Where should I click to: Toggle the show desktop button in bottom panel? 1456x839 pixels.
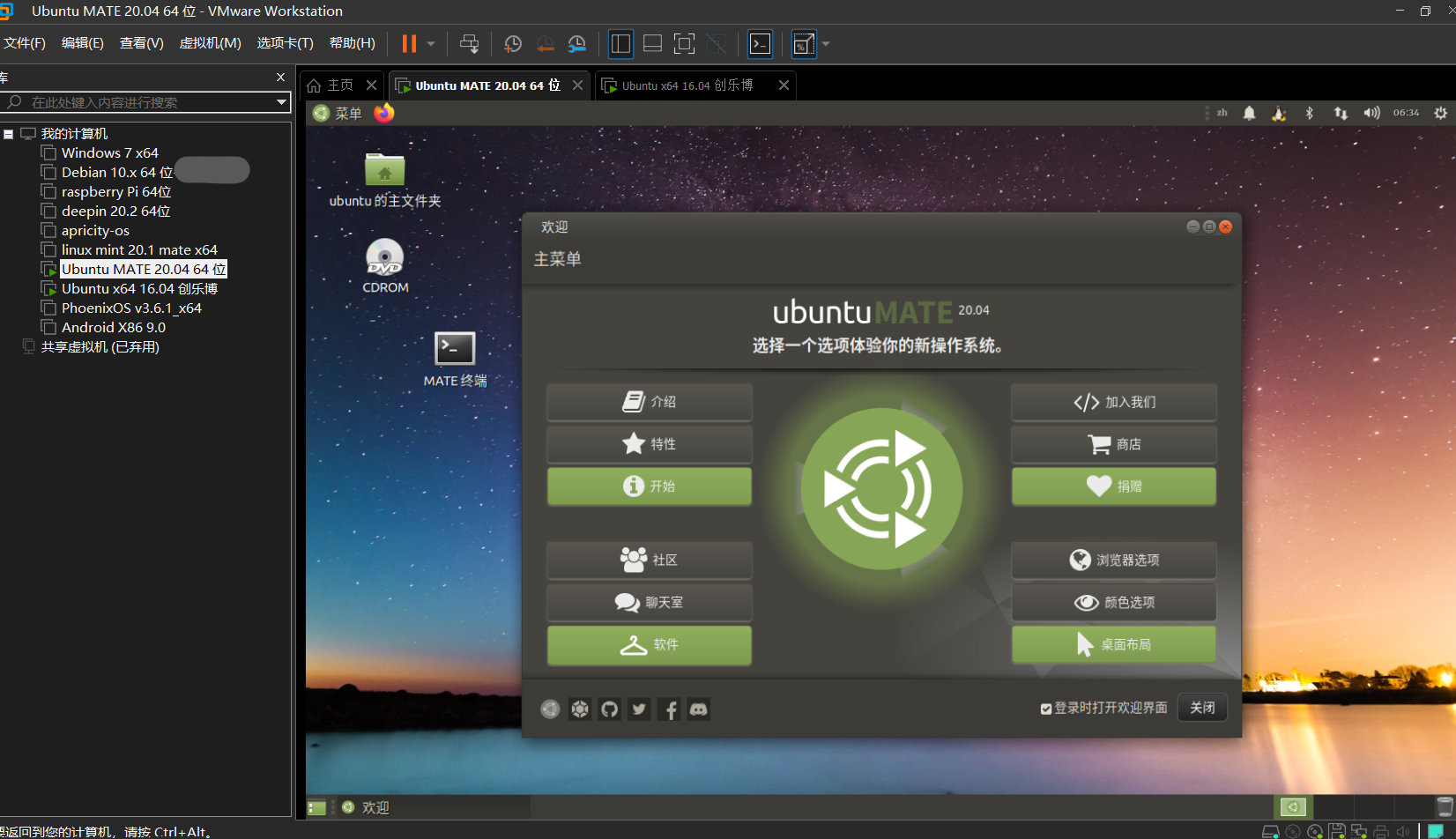pyautogui.click(x=316, y=807)
